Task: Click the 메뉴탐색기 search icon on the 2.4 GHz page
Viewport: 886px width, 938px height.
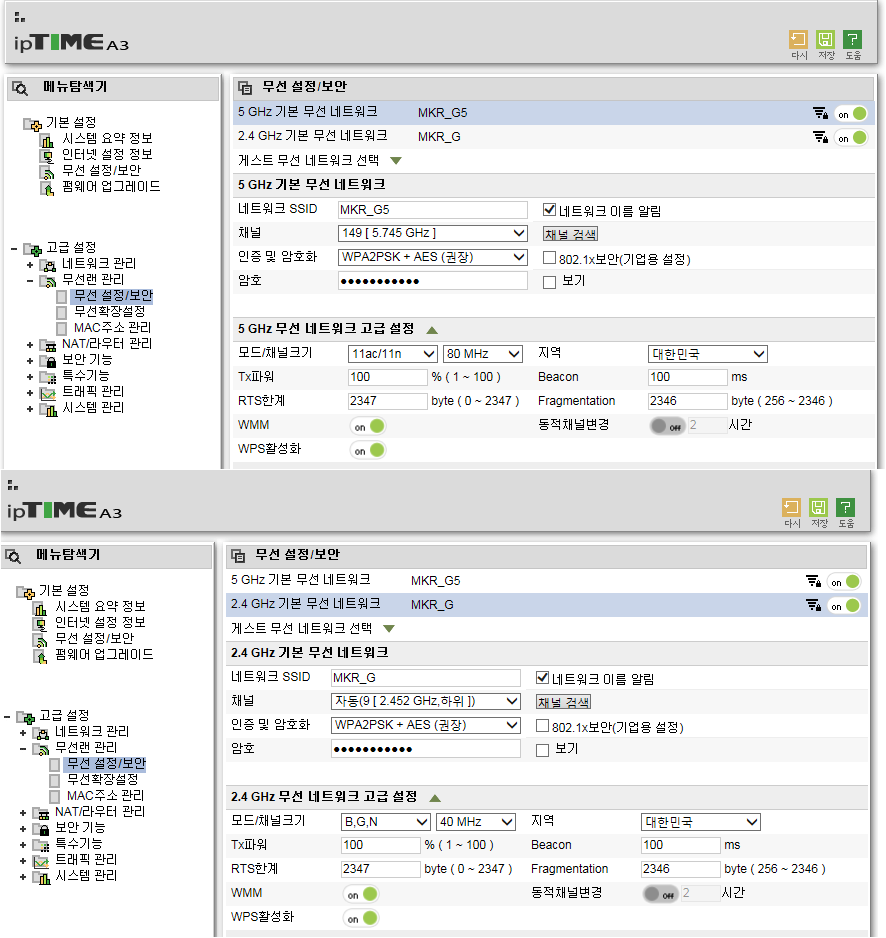Action: (x=13, y=556)
